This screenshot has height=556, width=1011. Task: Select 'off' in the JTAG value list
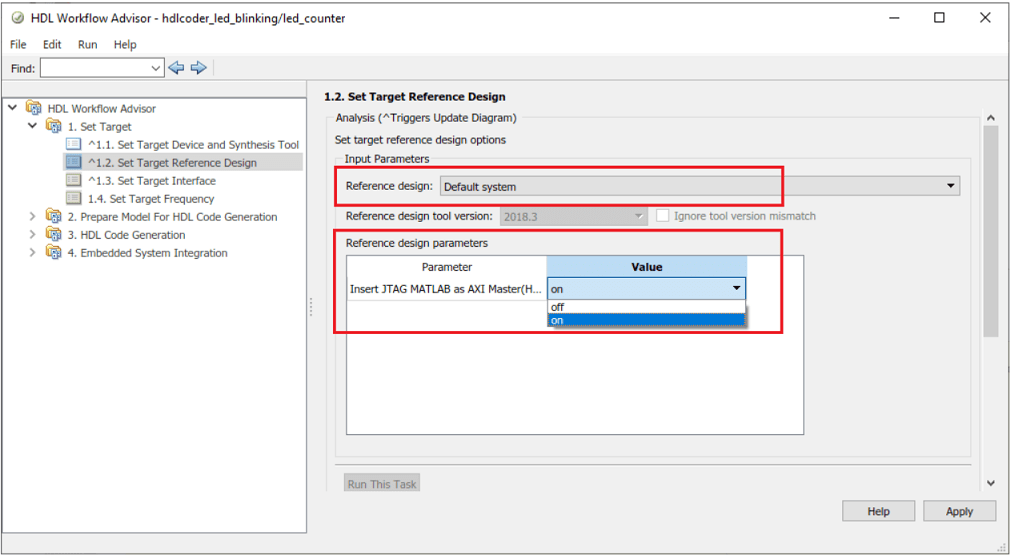(x=646, y=307)
